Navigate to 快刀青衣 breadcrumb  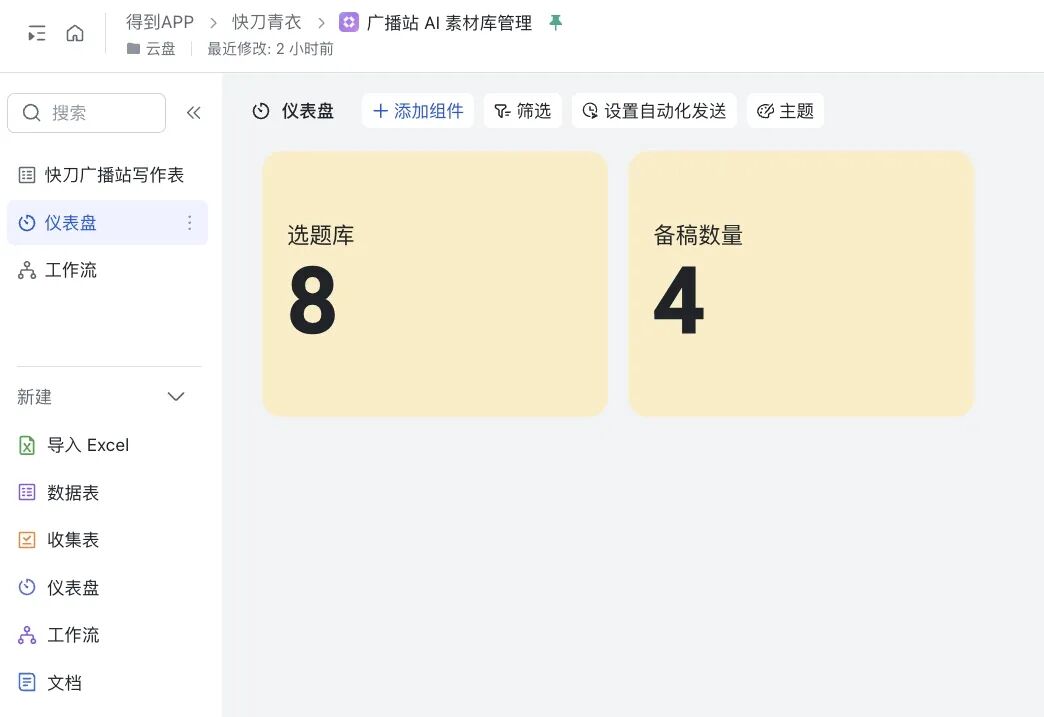[x=266, y=22]
